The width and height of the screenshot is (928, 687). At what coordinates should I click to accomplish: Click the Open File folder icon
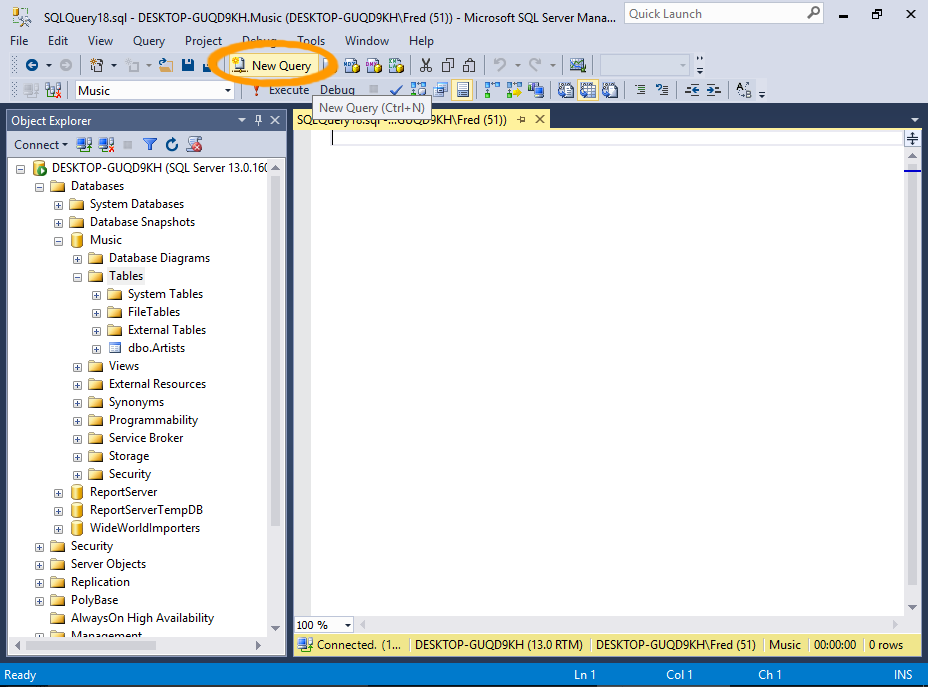[166, 65]
